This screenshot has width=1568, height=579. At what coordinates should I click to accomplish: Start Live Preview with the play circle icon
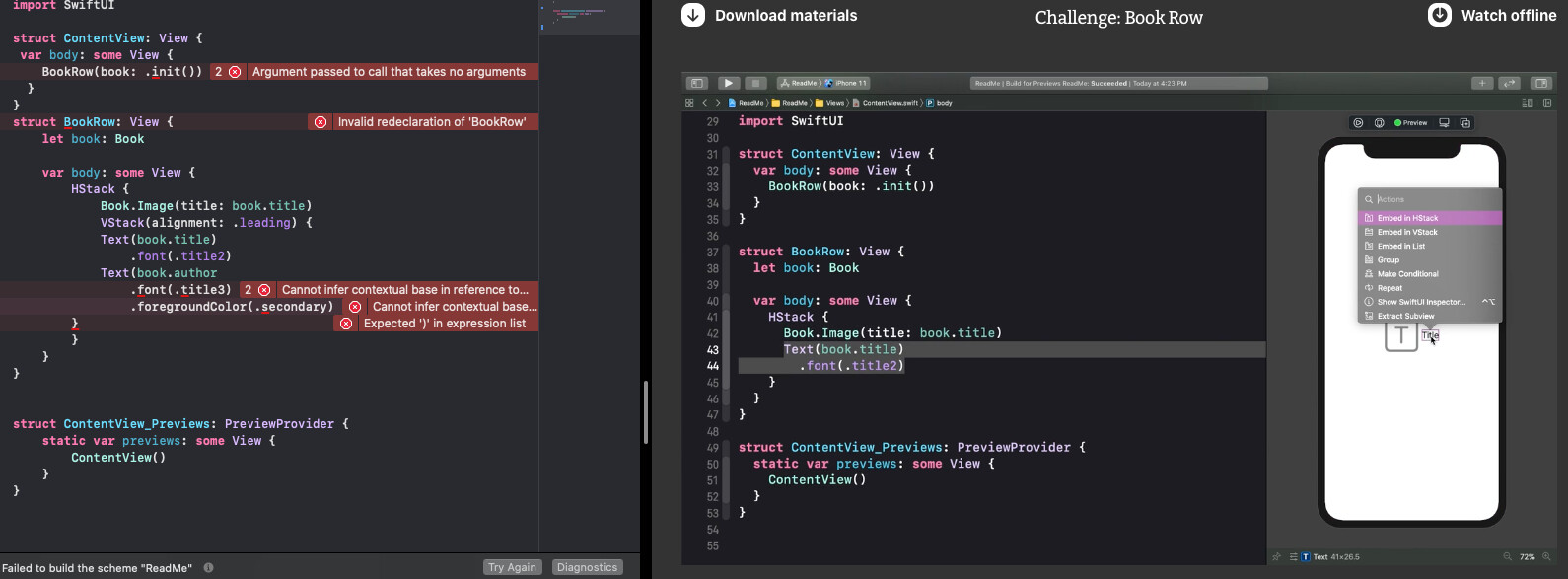pyautogui.click(x=1358, y=123)
